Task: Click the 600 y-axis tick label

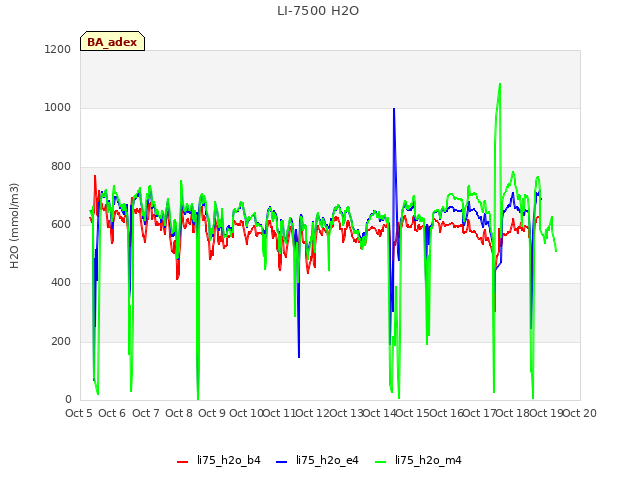Action: 61,224
